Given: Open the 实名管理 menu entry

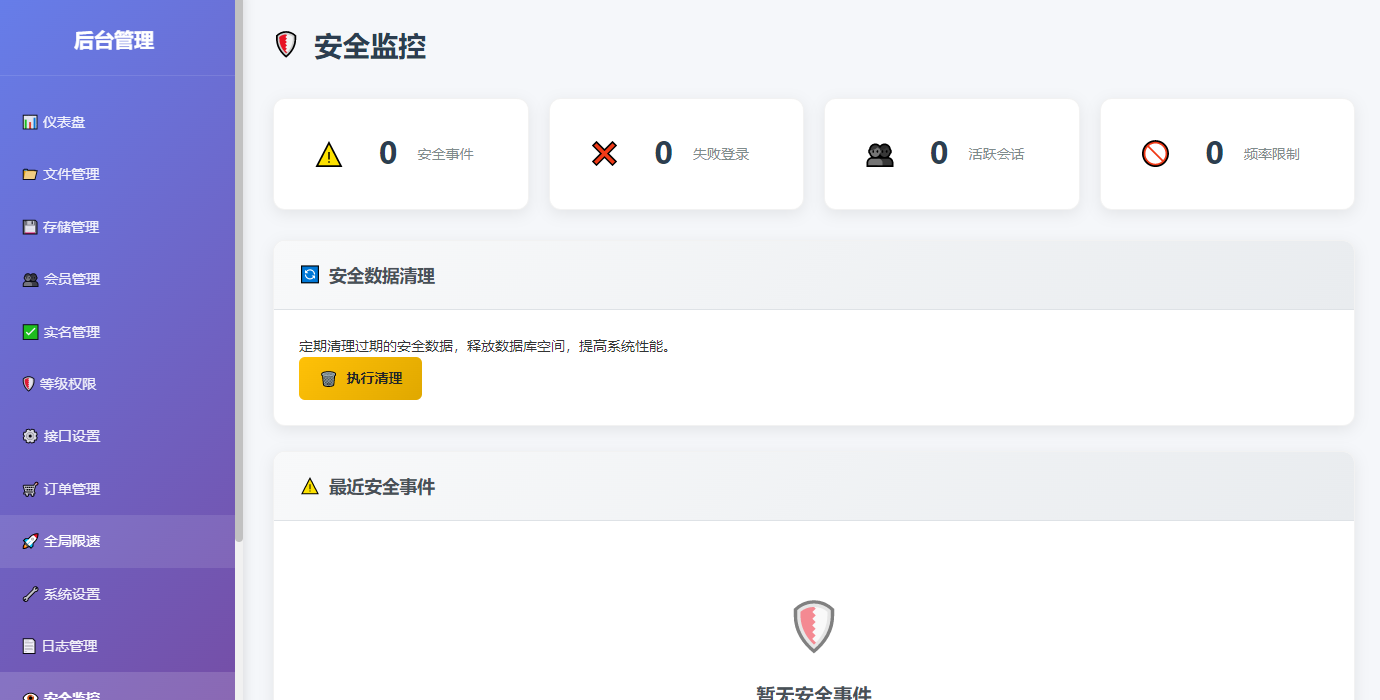Looking at the screenshot, I should pyautogui.click(x=70, y=331).
